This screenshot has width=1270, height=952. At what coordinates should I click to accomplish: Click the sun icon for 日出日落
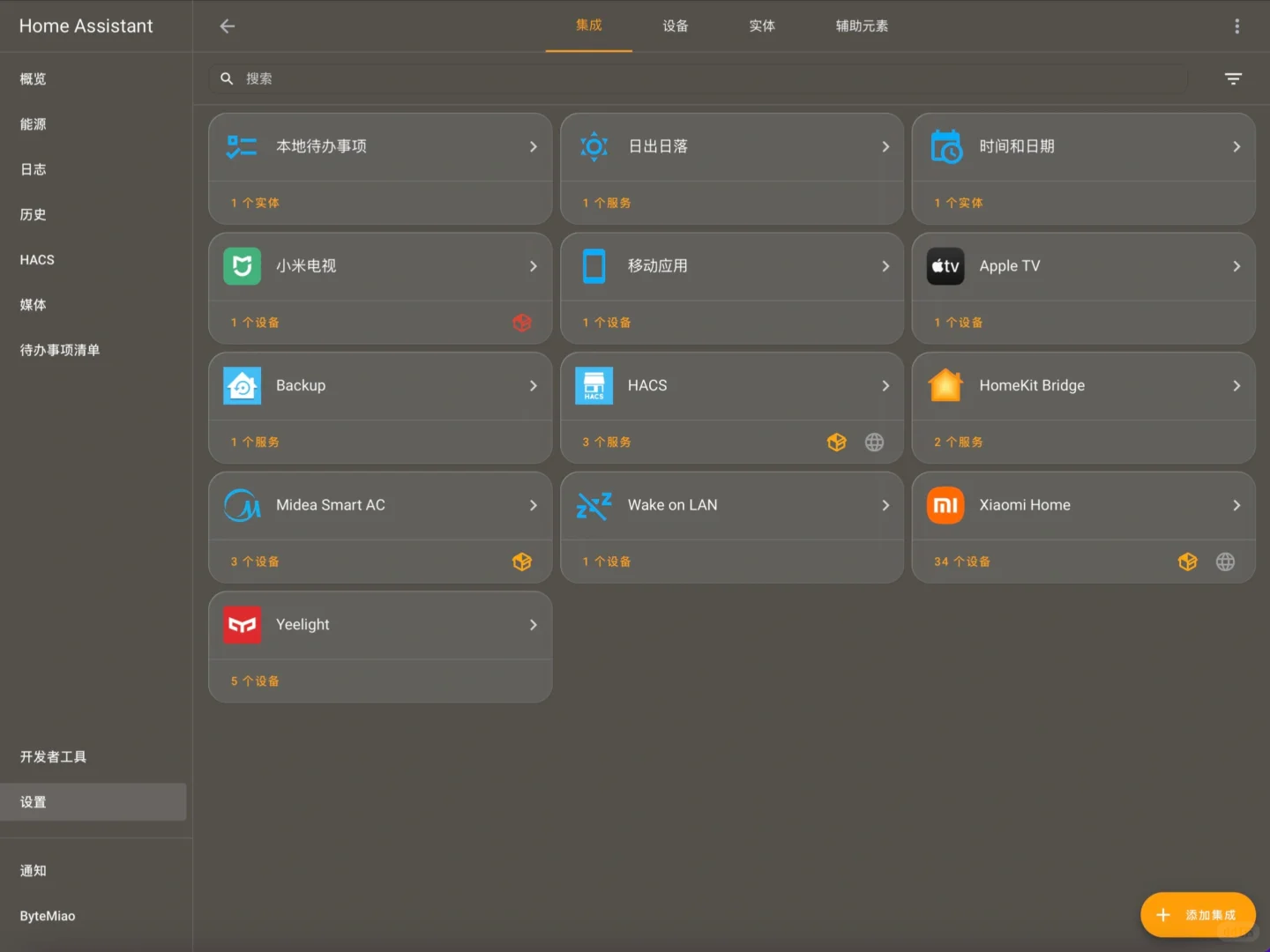point(594,146)
